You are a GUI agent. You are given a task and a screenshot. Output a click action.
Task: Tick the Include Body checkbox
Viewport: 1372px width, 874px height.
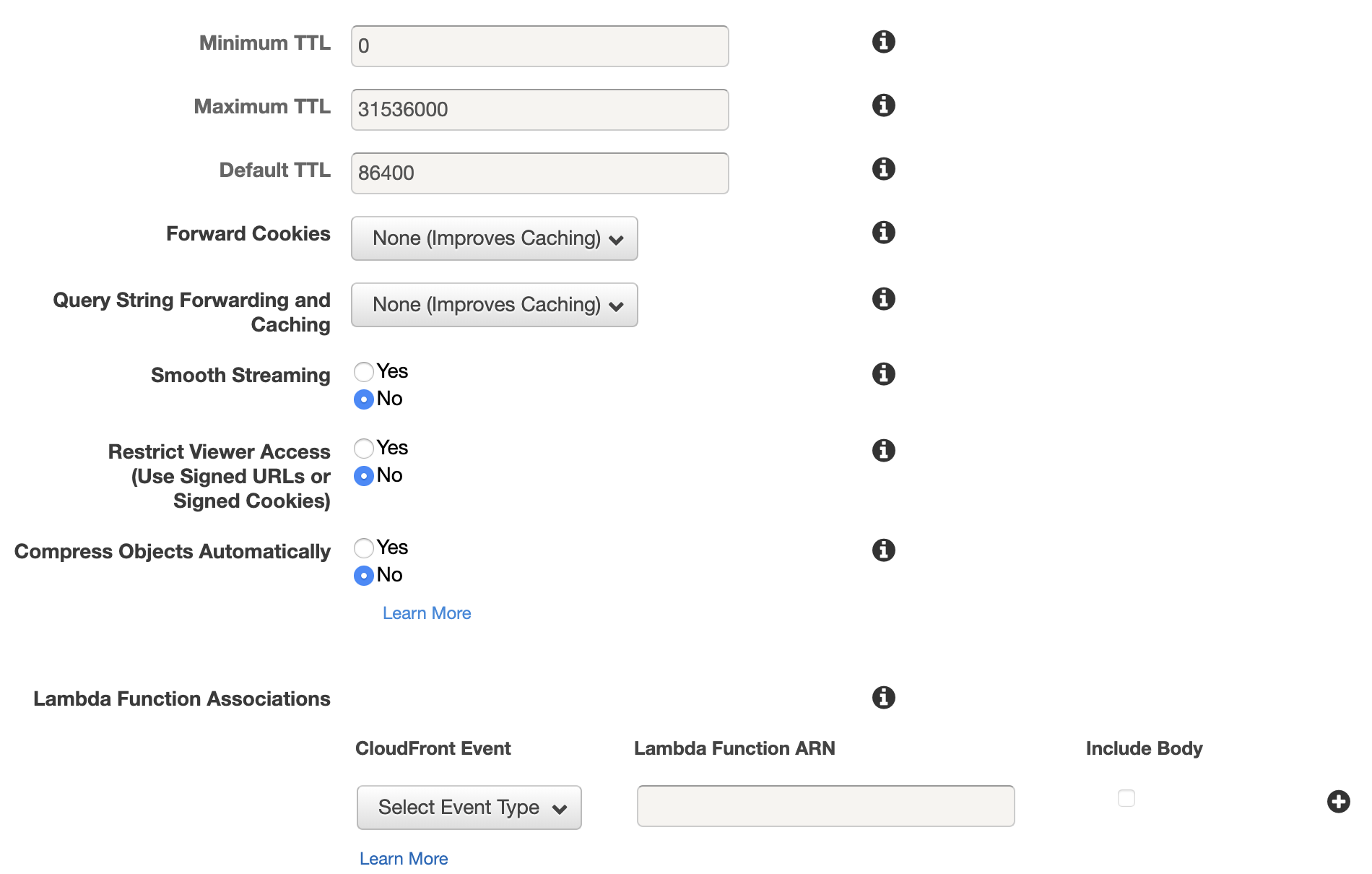pos(1126,798)
